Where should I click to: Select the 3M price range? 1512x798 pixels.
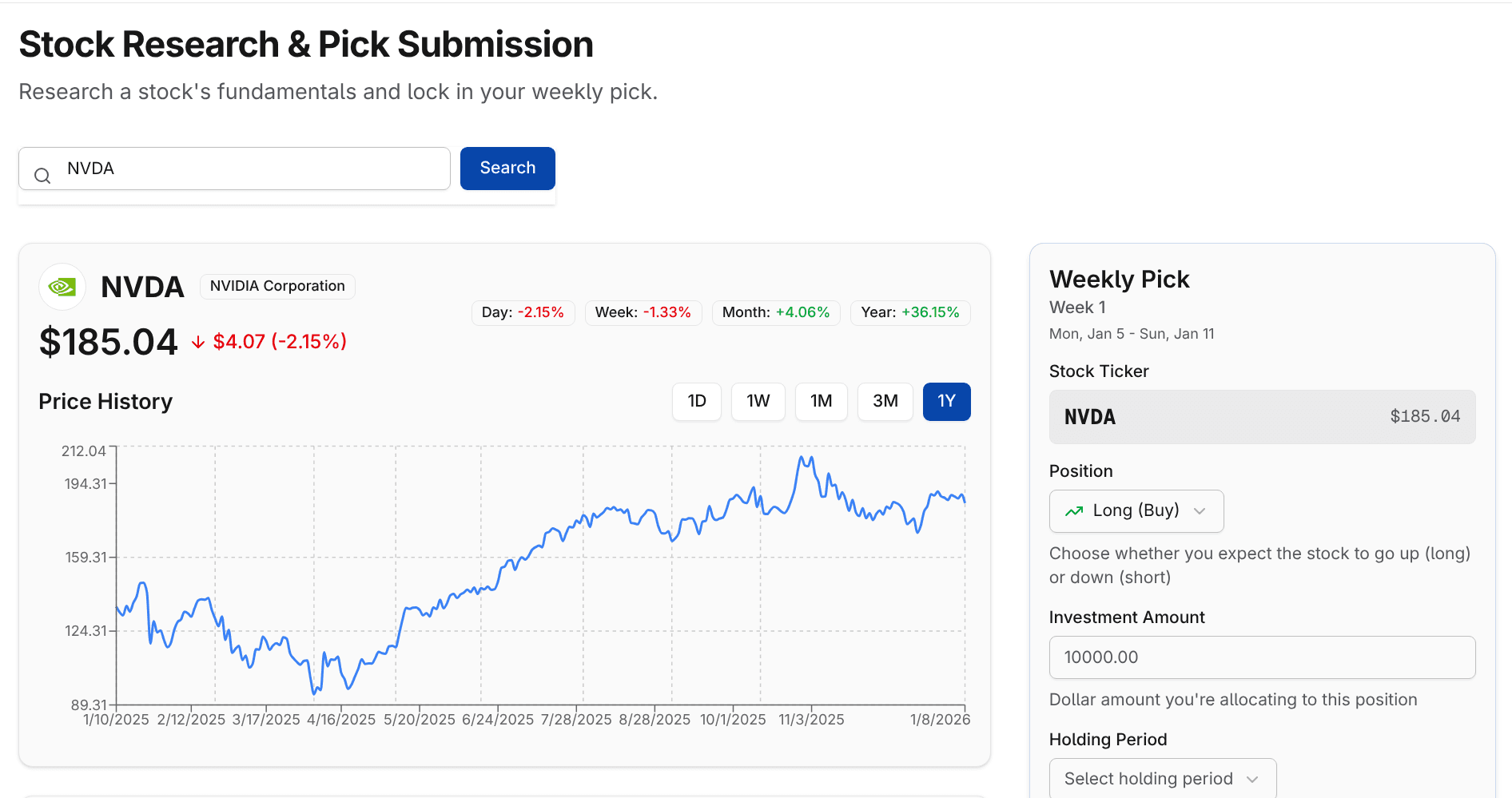(885, 402)
